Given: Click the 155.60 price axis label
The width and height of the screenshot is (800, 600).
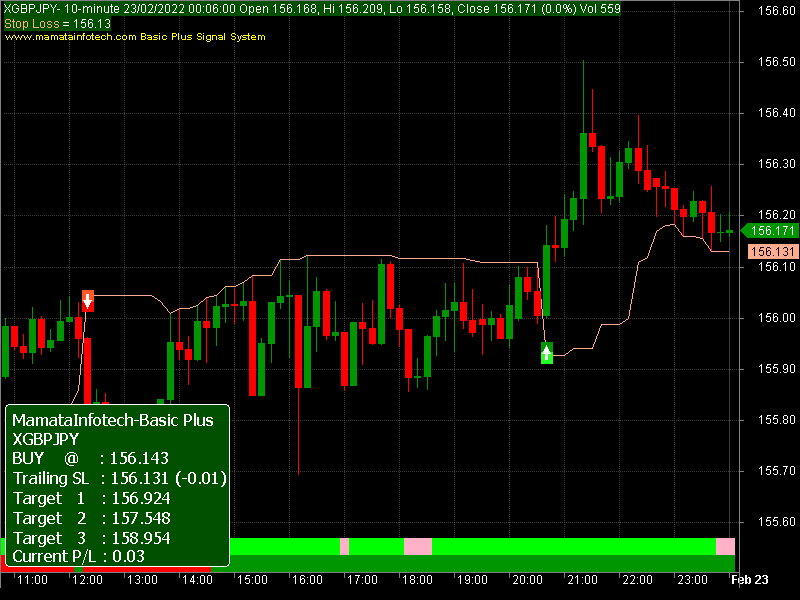Looking at the screenshot, I should tap(777, 521).
